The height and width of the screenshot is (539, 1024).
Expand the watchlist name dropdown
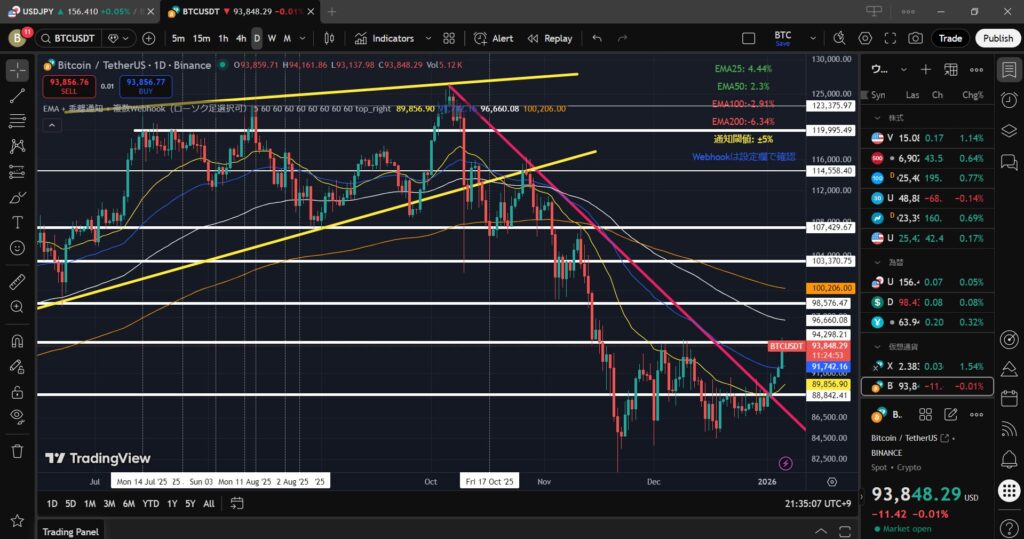(904, 70)
